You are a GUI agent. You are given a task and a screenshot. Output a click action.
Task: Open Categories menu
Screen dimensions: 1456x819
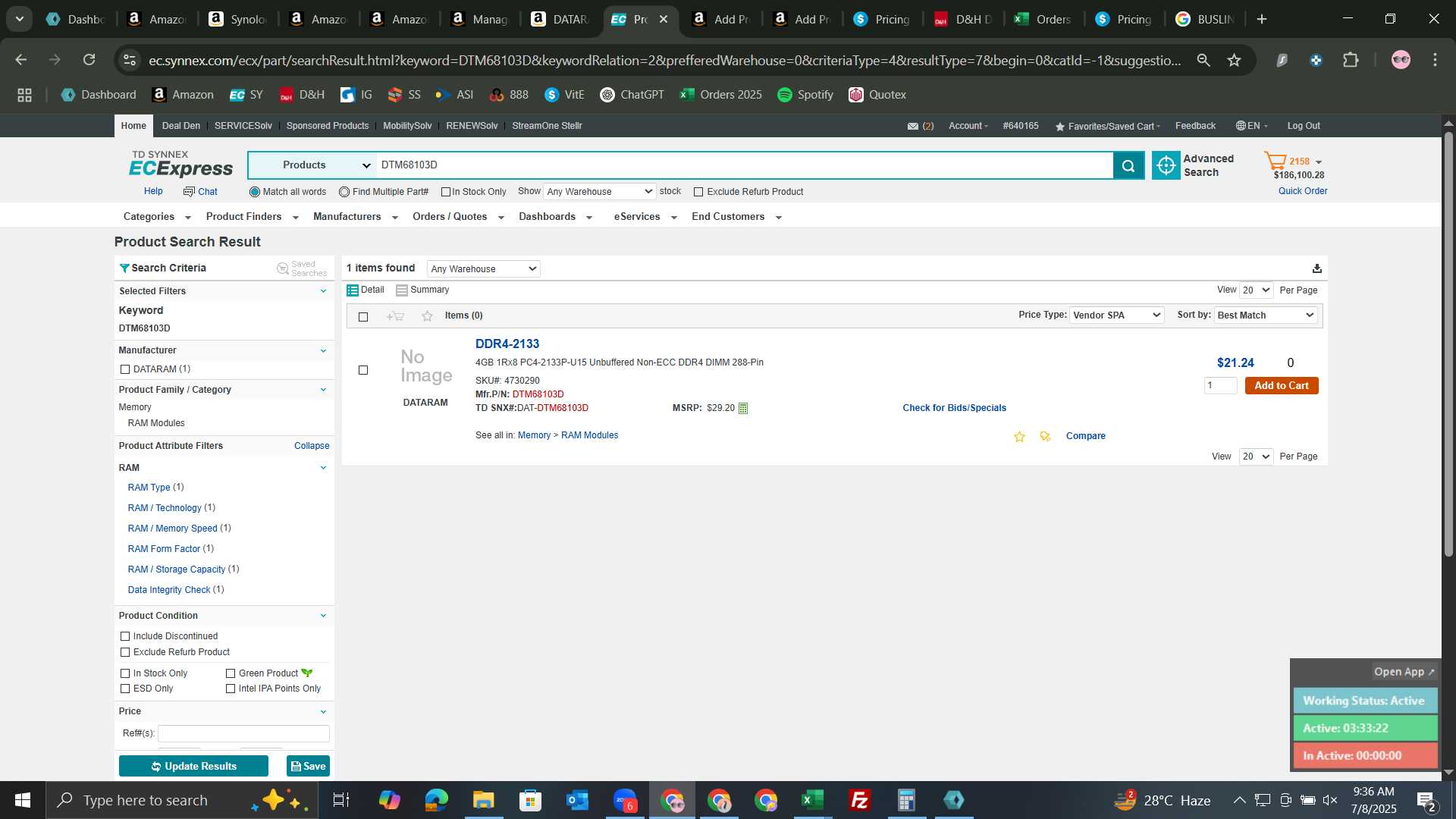click(x=157, y=217)
